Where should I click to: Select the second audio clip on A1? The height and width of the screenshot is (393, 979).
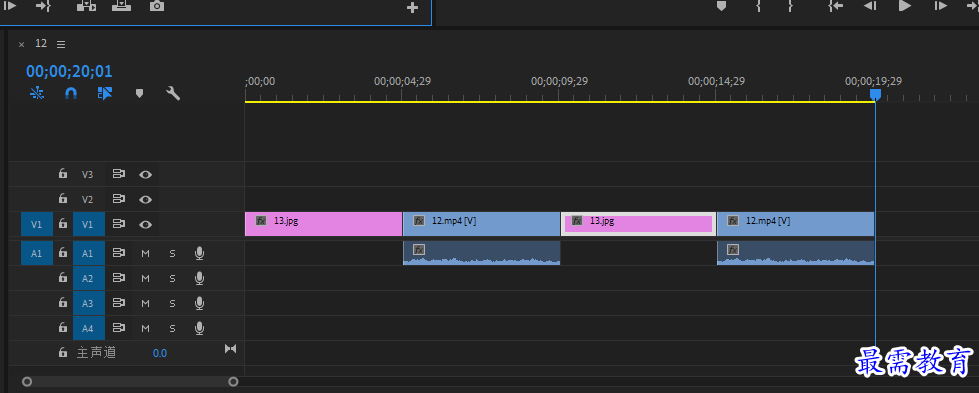795,252
